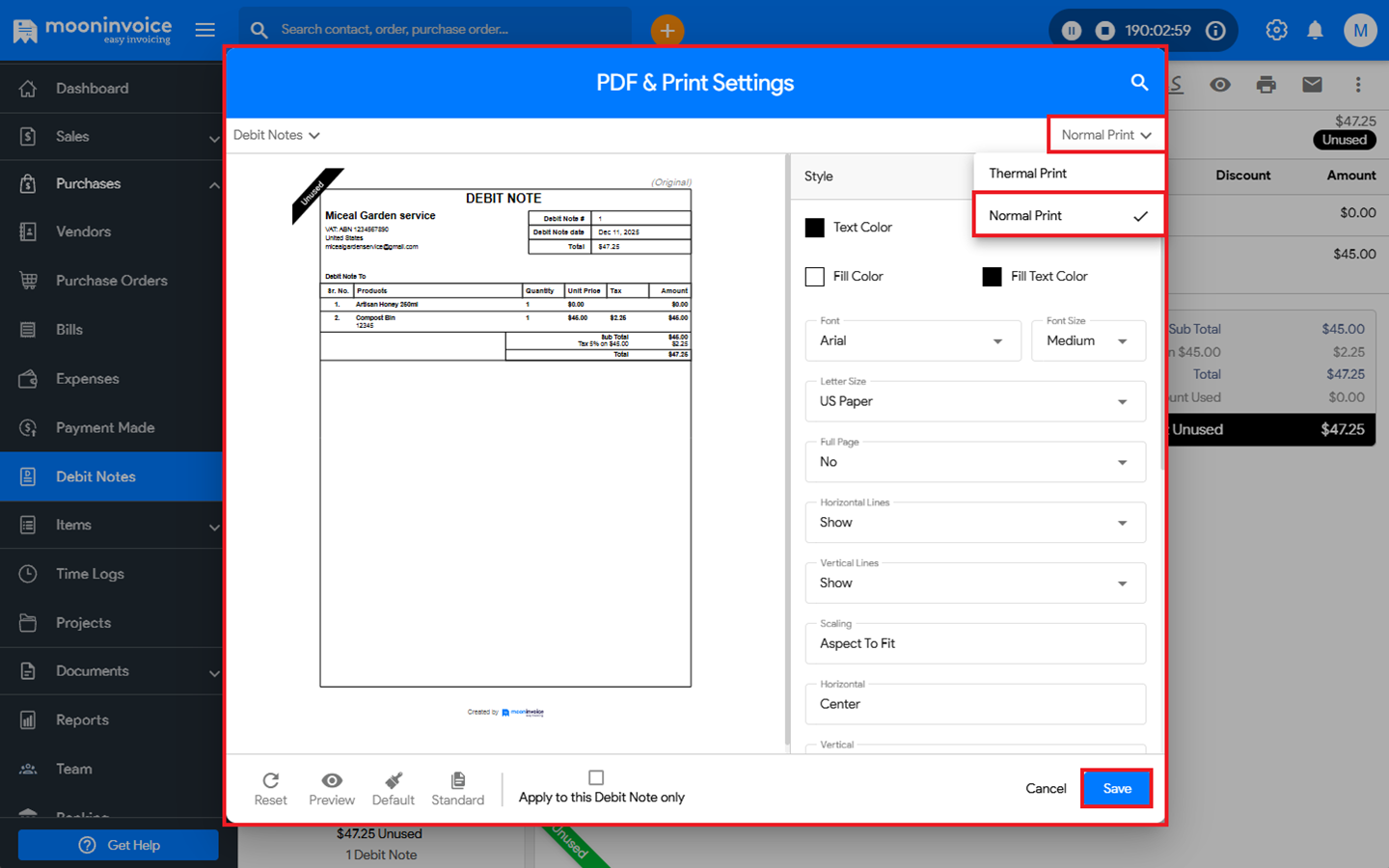The height and width of the screenshot is (868, 1389).
Task: Select the Standard template icon
Action: click(x=457, y=780)
